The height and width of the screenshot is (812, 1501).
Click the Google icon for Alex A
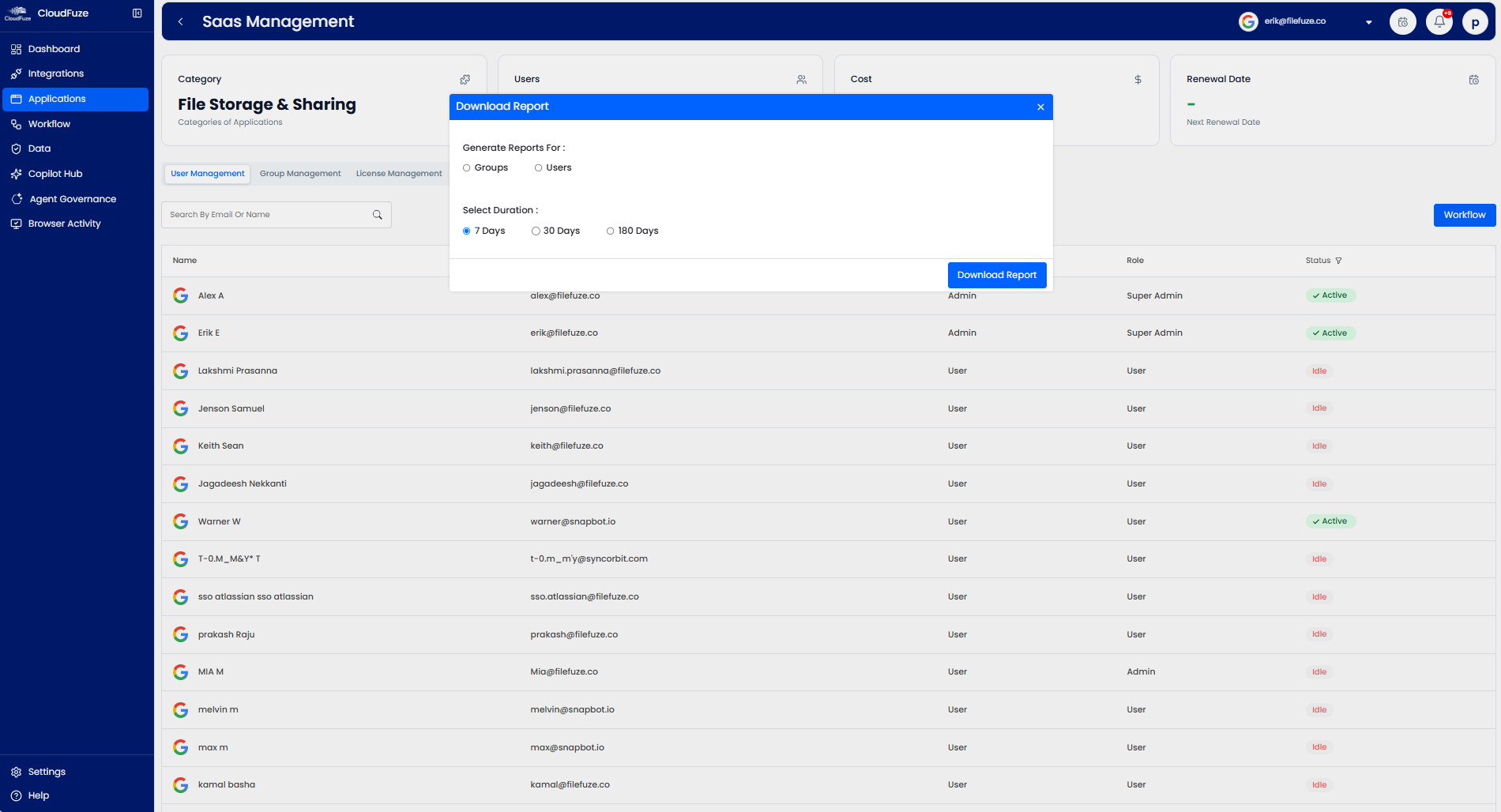pyautogui.click(x=181, y=295)
